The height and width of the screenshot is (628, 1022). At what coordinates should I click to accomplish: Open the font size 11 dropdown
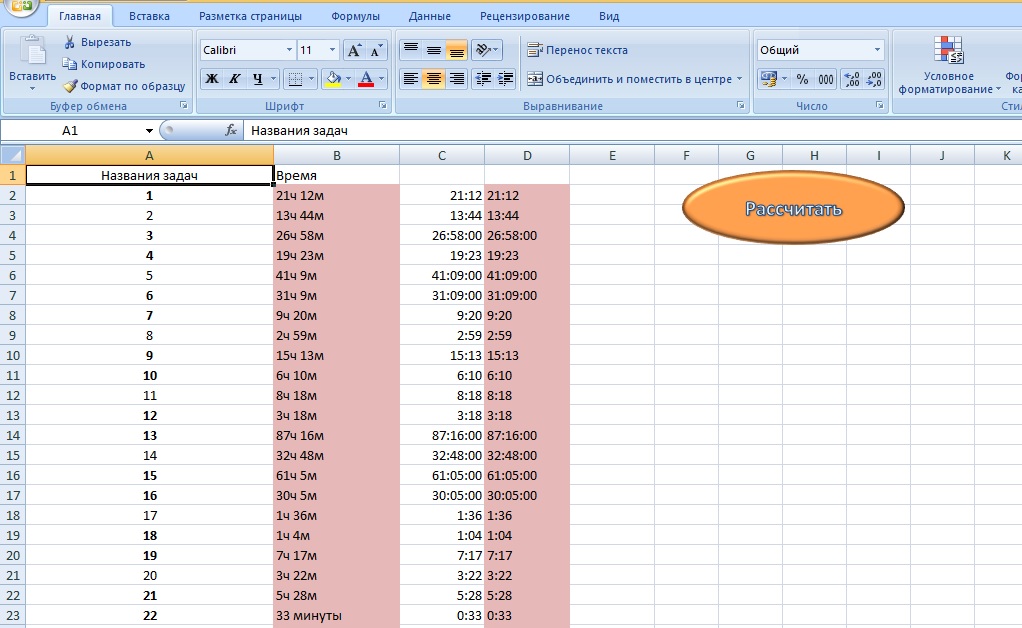(x=332, y=50)
